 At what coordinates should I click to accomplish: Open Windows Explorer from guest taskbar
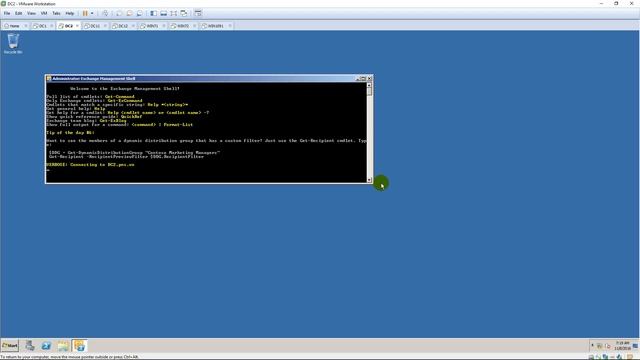coord(63,346)
